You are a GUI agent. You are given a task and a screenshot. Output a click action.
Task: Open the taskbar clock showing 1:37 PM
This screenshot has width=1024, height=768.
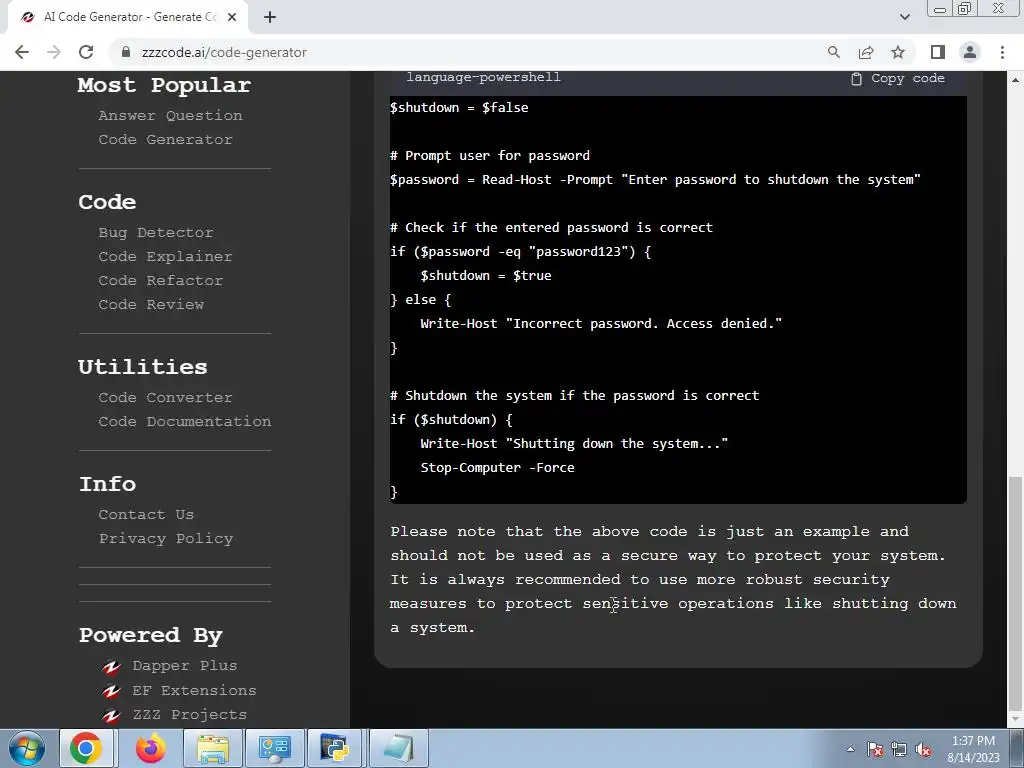pos(973,749)
